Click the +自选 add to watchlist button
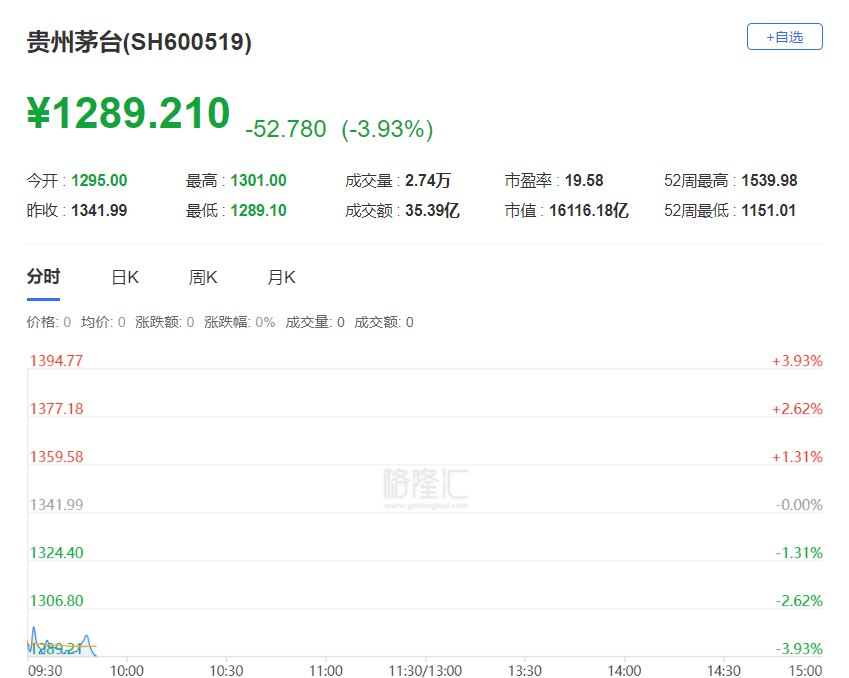This screenshot has width=849, height=678. (785, 37)
